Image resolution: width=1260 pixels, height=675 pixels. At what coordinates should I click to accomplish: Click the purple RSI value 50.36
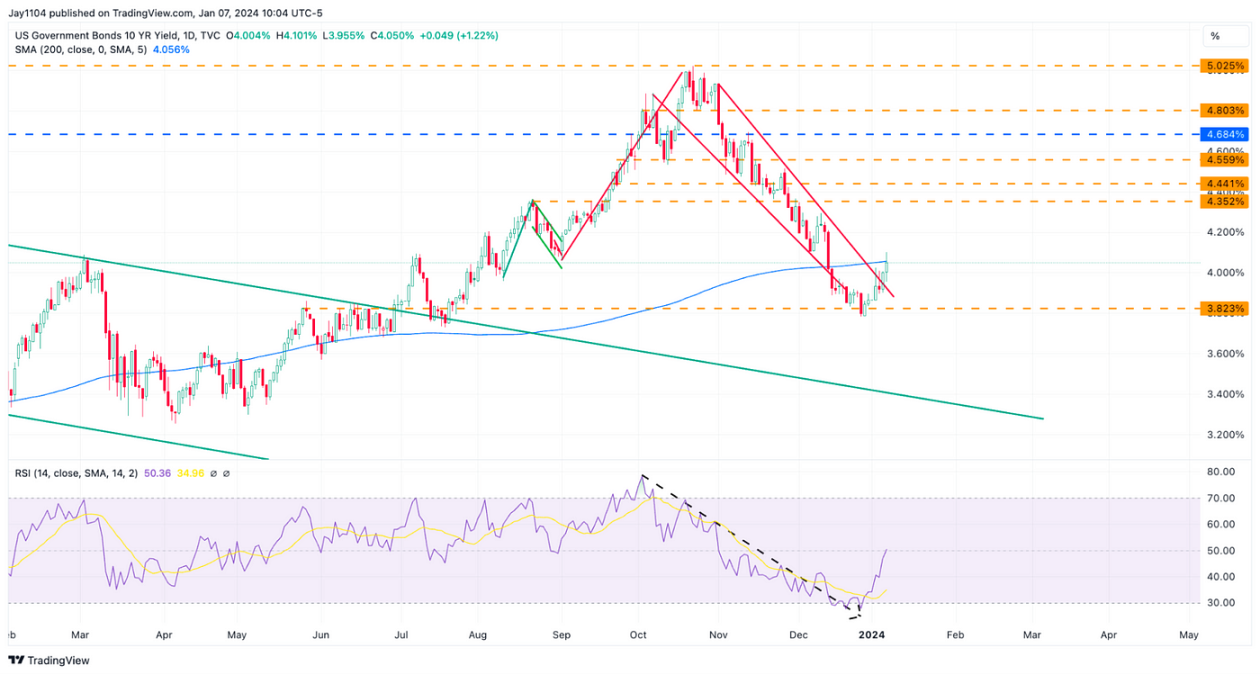pyautogui.click(x=158, y=473)
